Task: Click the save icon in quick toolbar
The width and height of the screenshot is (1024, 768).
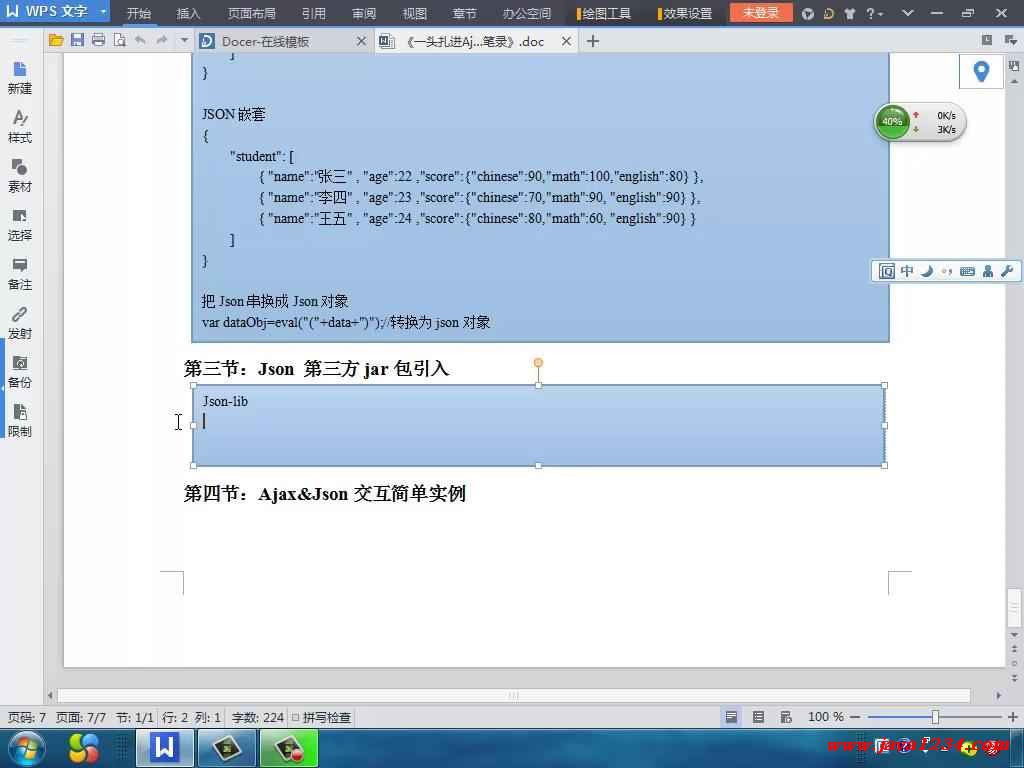Action: click(77, 41)
